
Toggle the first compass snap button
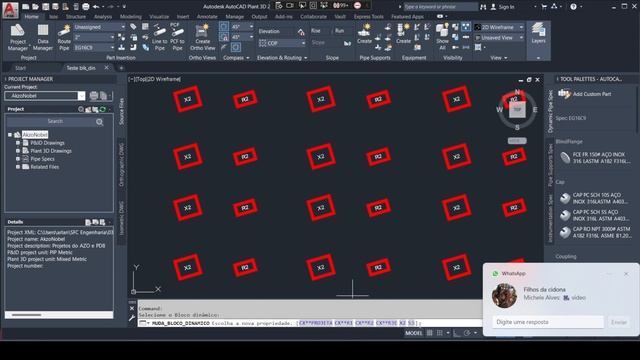pos(224,27)
